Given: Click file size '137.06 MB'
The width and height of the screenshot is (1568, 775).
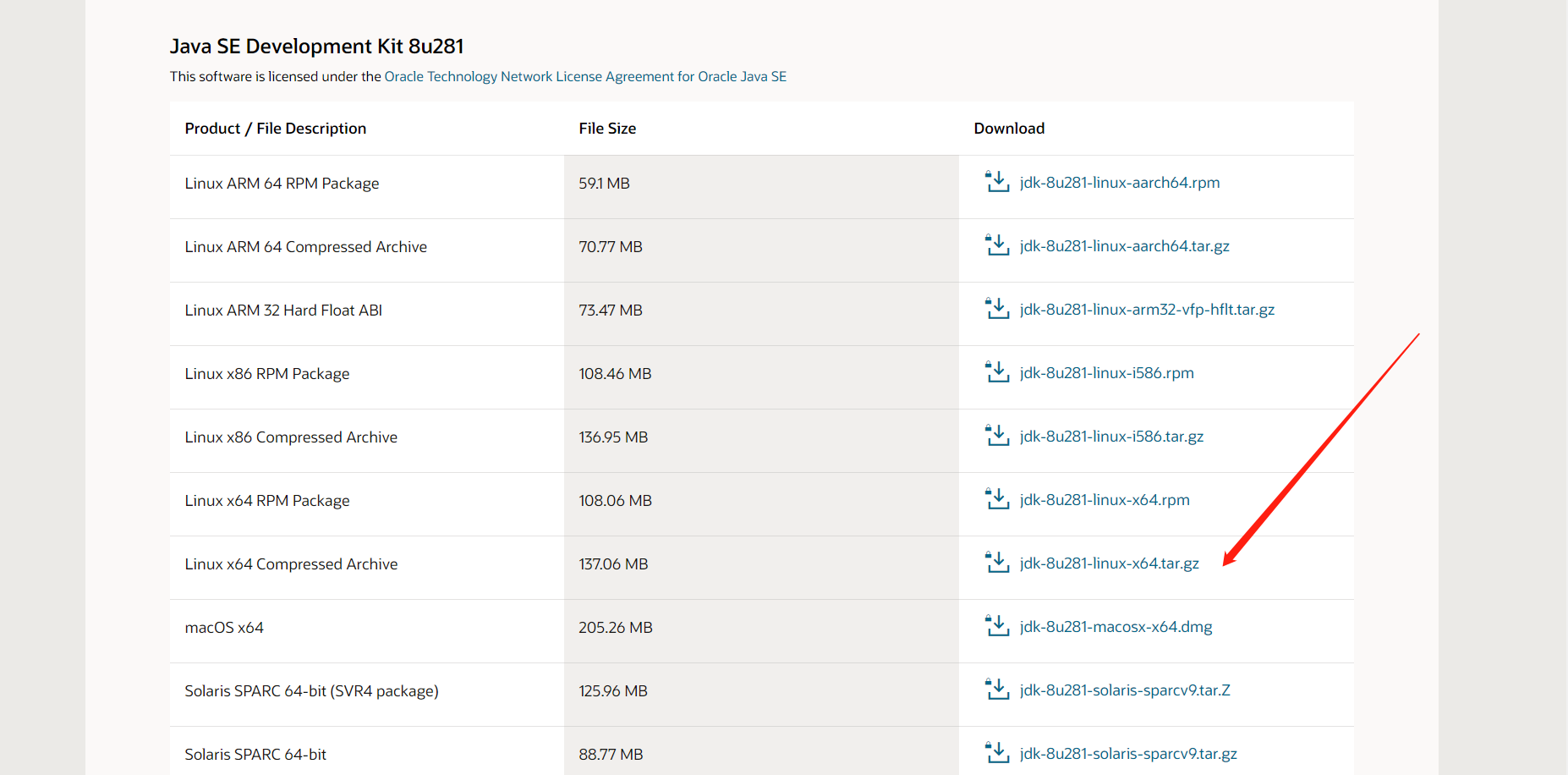Looking at the screenshot, I should (x=613, y=564).
